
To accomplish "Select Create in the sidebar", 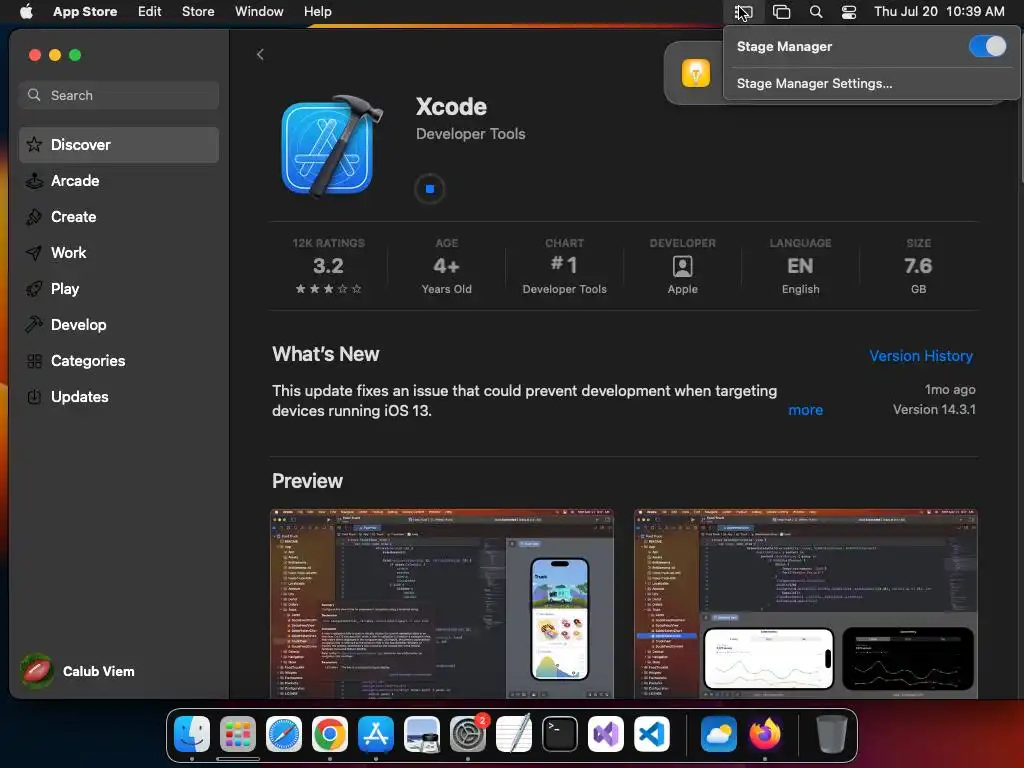I will pyautogui.click(x=119, y=217).
